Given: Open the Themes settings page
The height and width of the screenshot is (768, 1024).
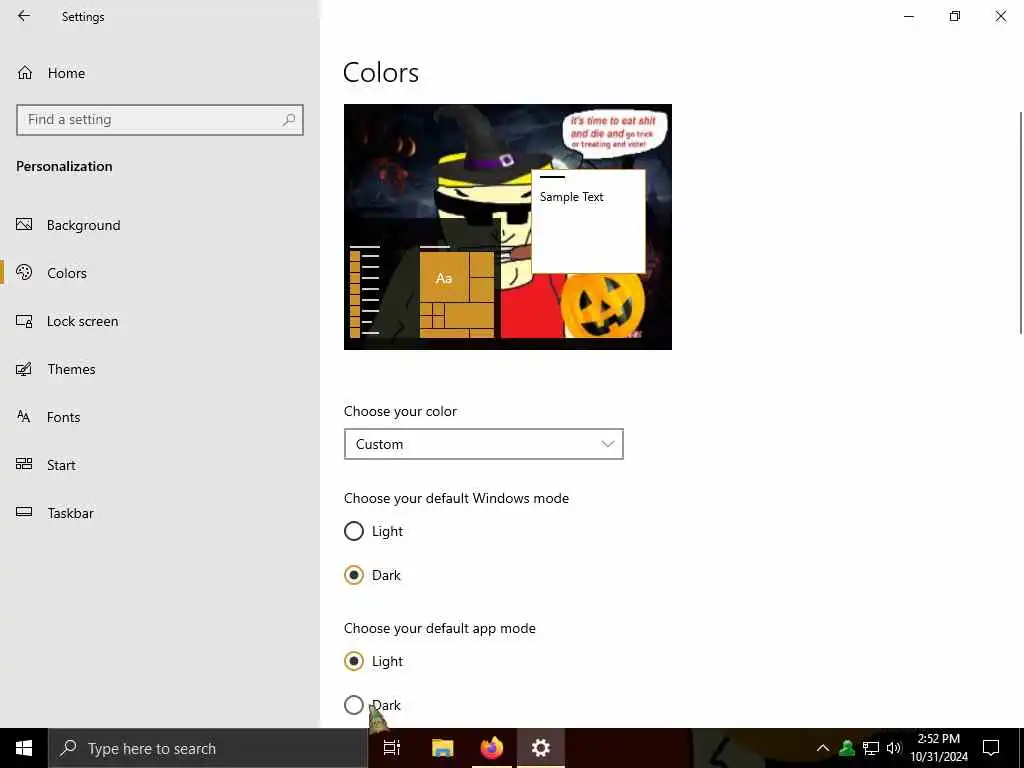Looking at the screenshot, I should pos(160,369).
